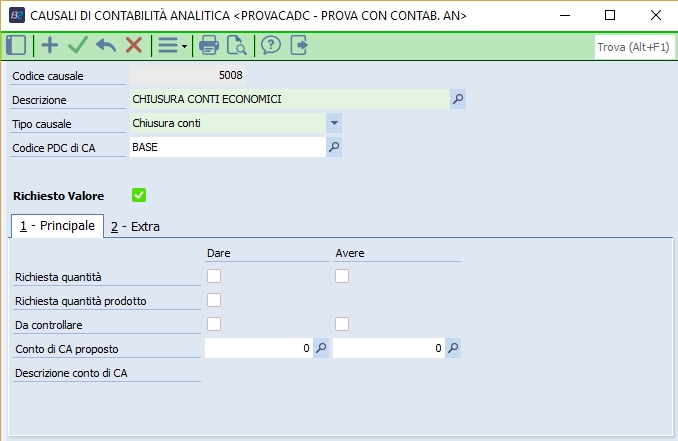Open the help question mark icon
The image size is (678, 441).
tap(270, 45)
